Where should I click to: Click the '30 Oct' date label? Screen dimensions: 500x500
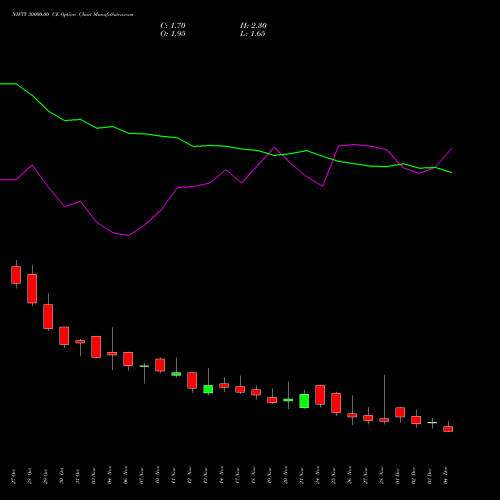tap(62, 476)
